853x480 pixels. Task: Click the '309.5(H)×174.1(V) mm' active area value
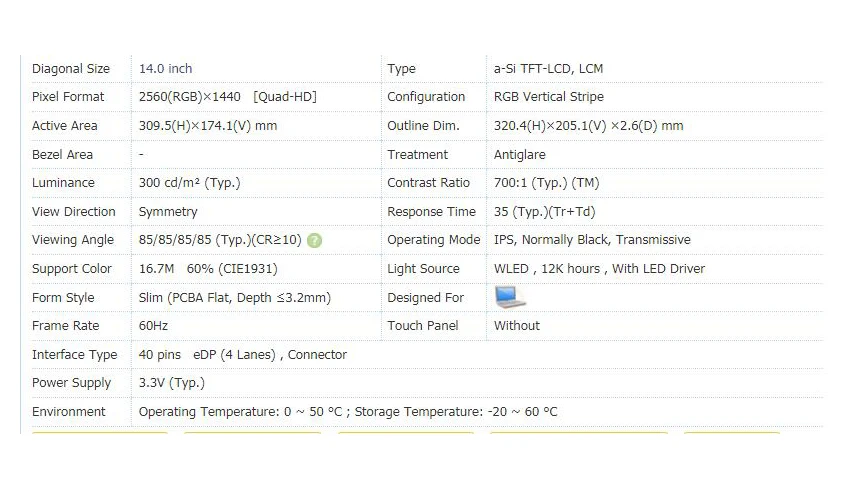(x=208, y=126)
